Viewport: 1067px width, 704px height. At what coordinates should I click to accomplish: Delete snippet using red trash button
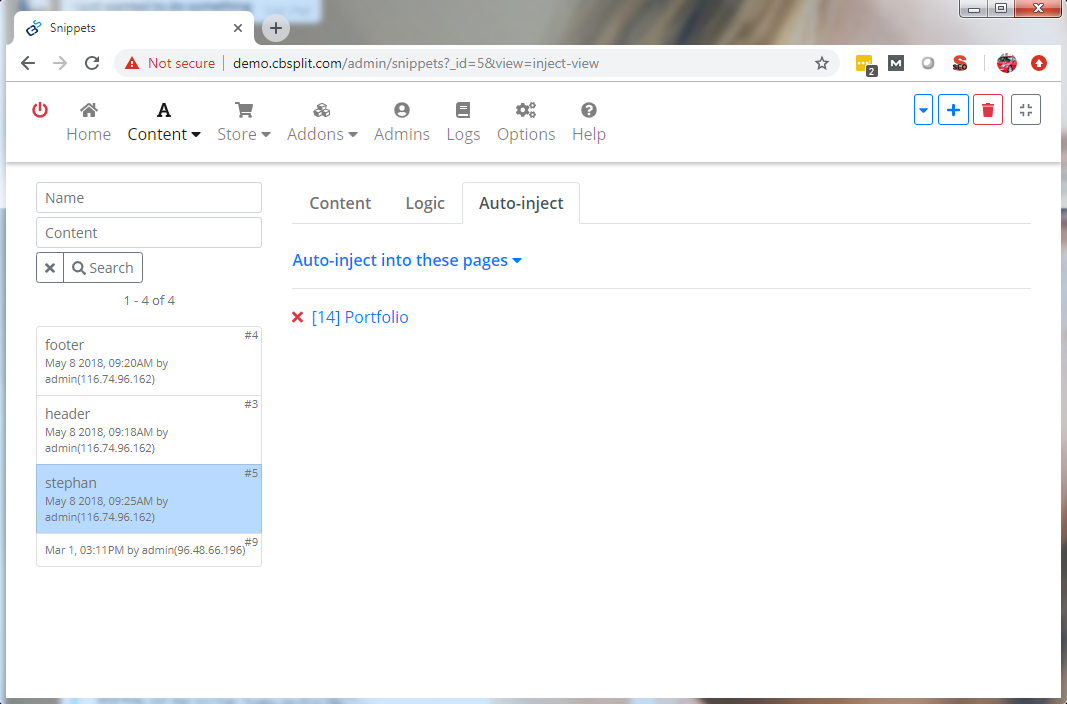pyautogui.click(x=988, y=110)
